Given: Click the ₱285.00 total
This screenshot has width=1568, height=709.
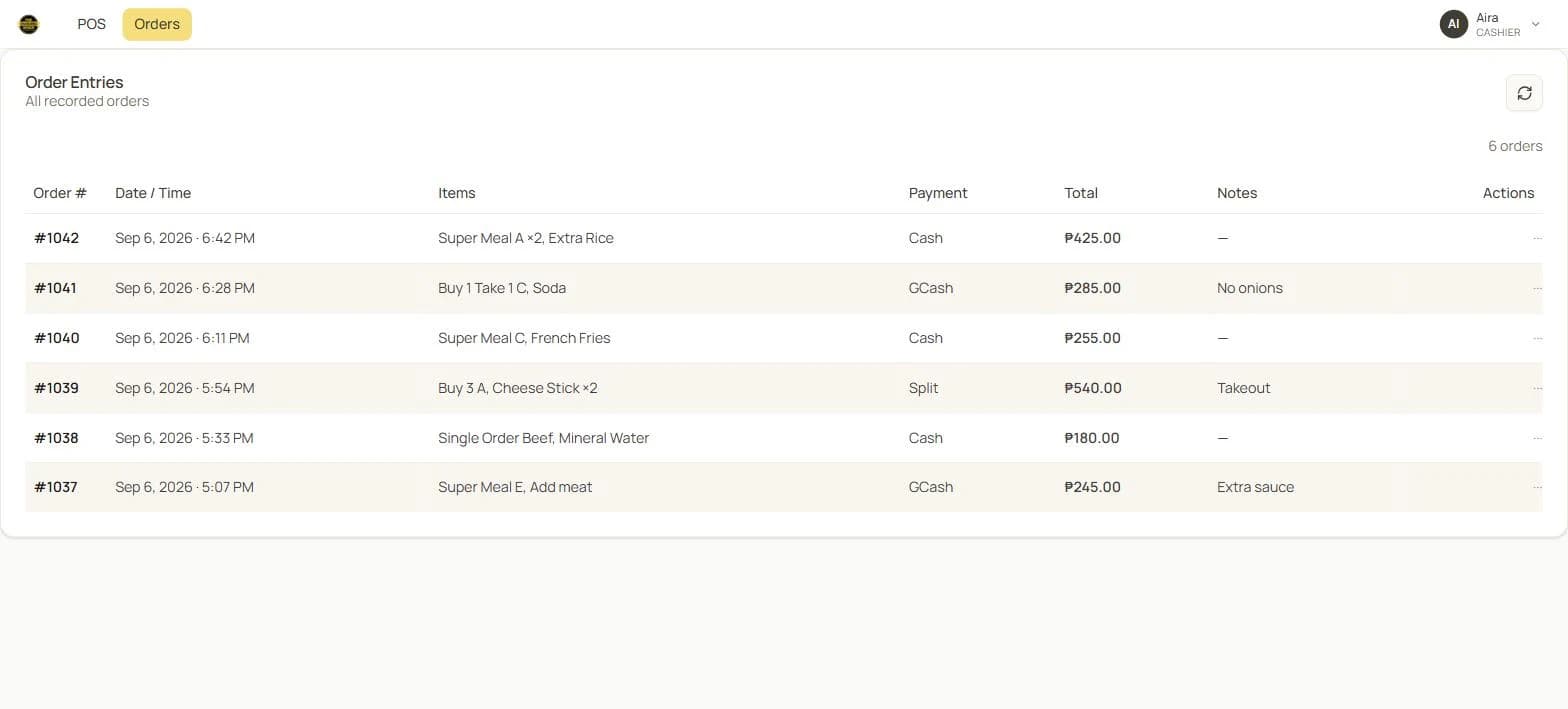Looking at the screenshot, I should [1093, 288].
